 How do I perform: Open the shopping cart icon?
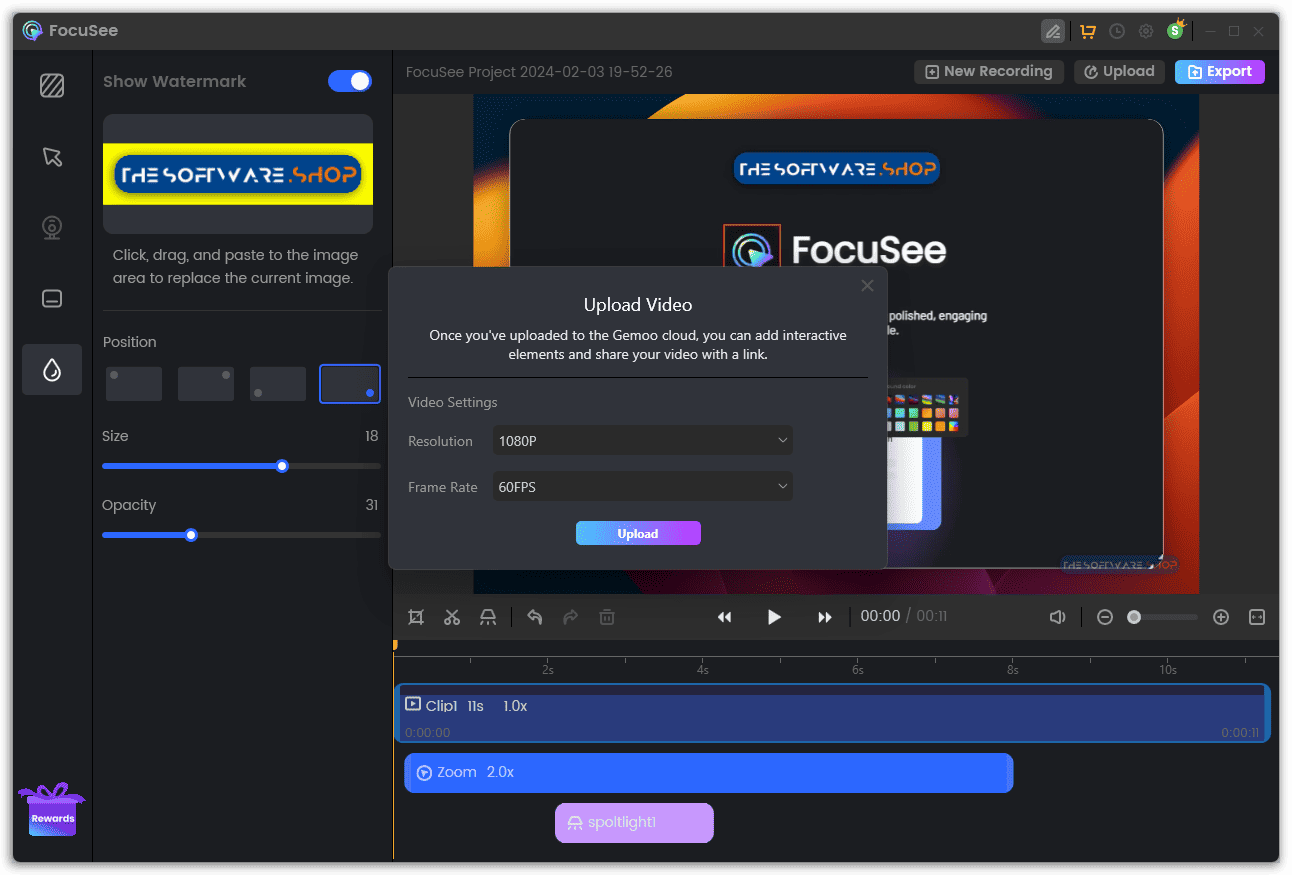pos(1088,31)
